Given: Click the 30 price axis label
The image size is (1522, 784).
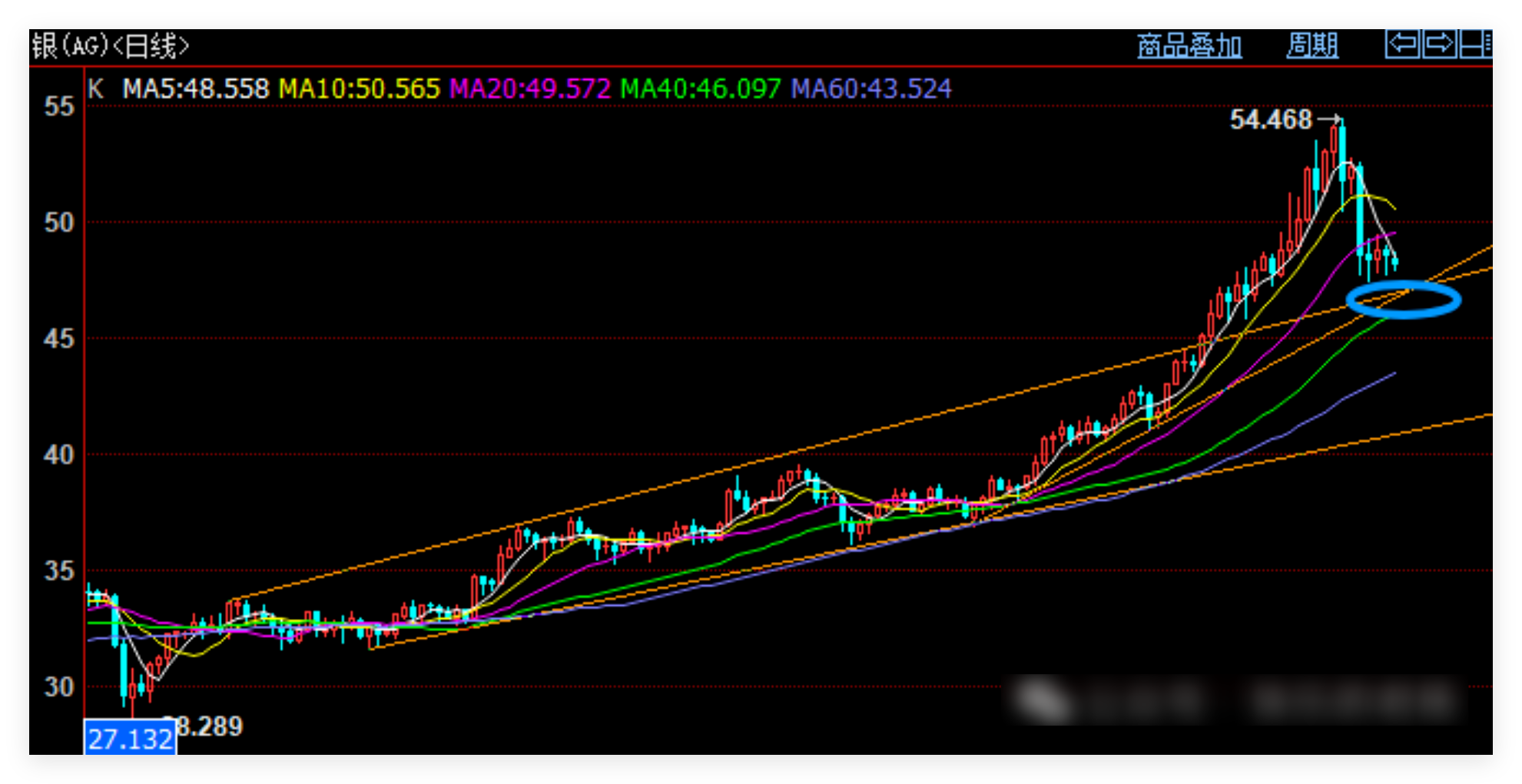Looking at the screenshot, I should [59, 686].
